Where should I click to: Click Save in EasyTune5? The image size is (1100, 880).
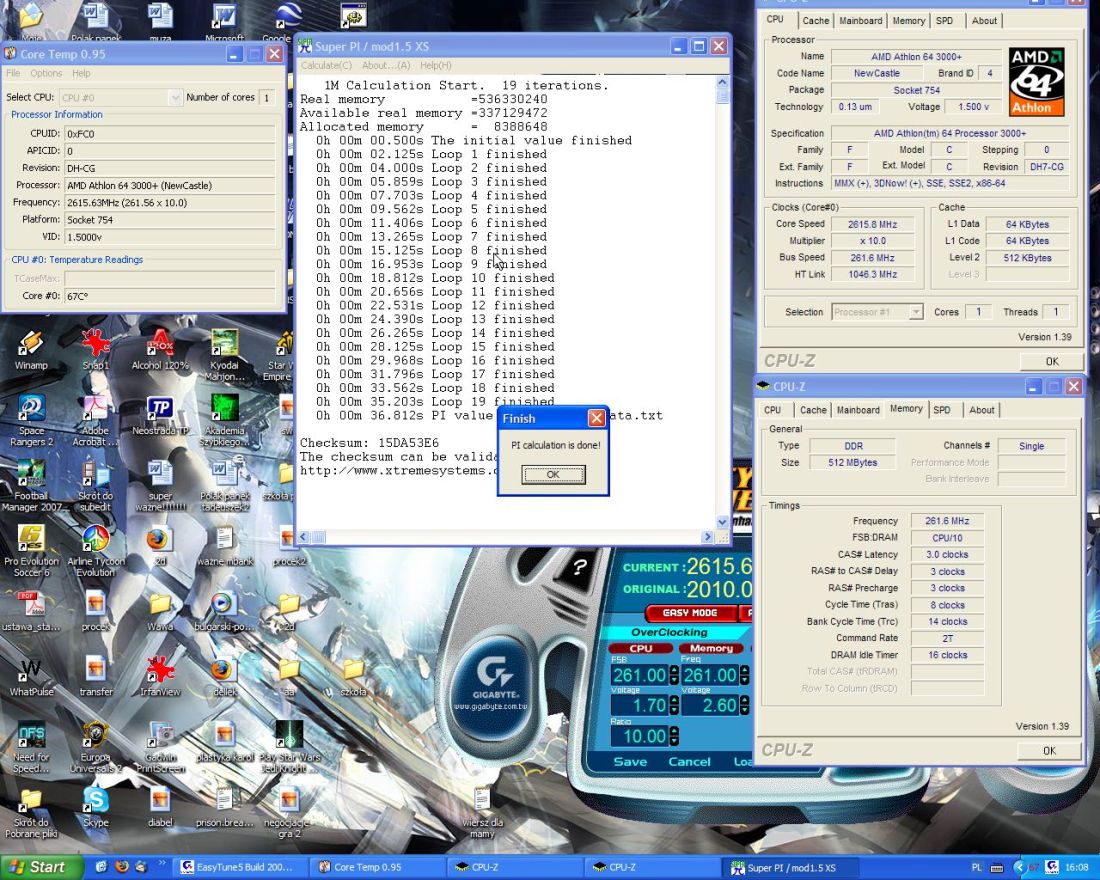pos(630,761)
